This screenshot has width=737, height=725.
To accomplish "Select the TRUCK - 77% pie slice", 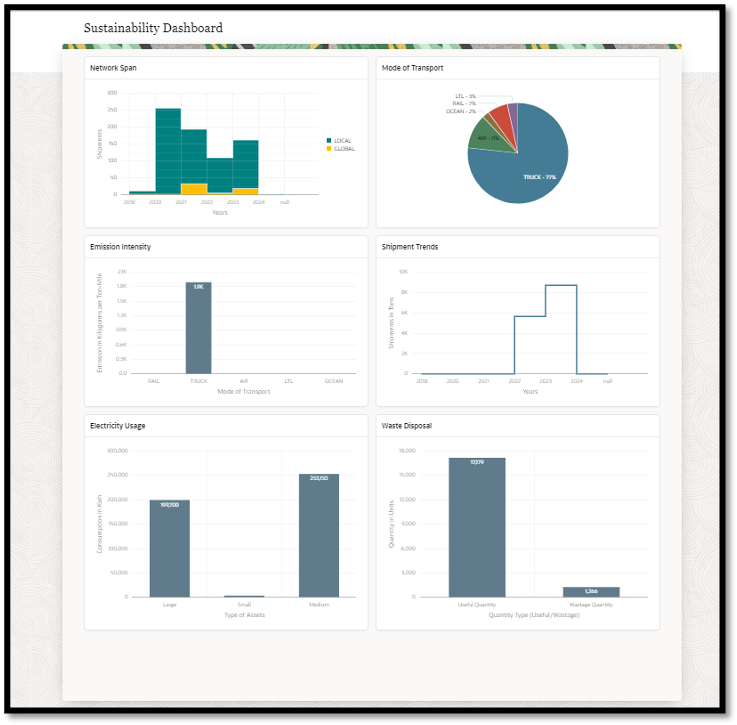I will click(526, 174).
